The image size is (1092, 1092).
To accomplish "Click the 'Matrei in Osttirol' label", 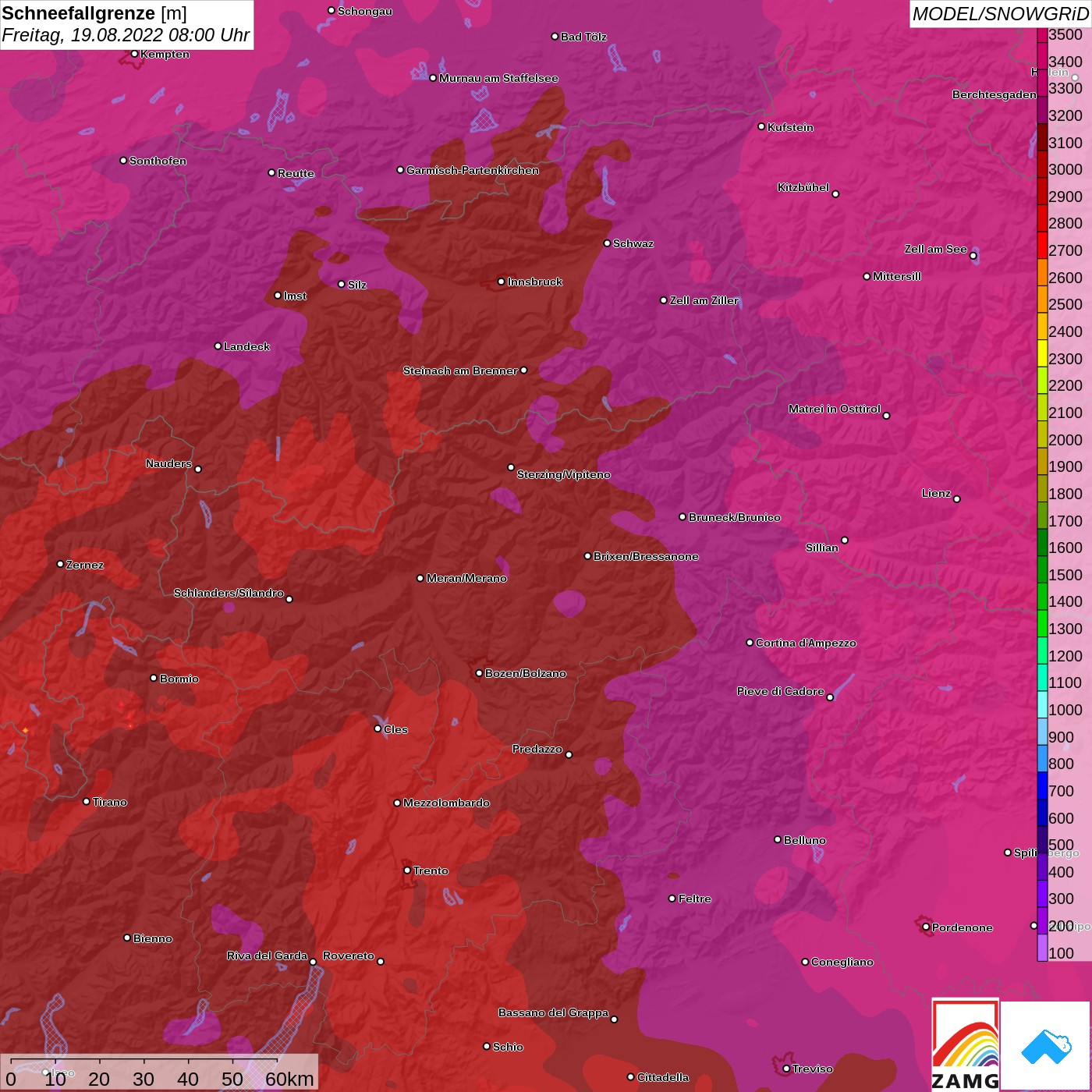I will 835,409.
